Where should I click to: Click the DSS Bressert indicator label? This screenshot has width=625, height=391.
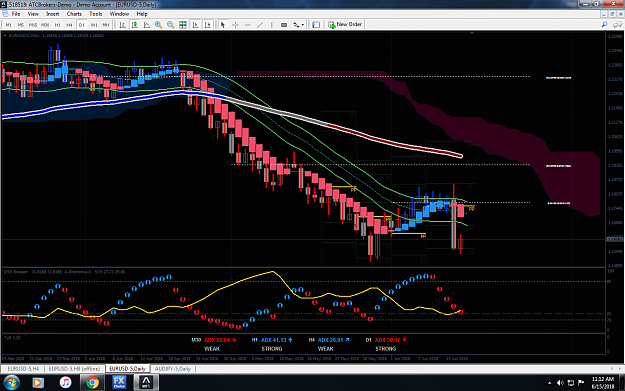16,272
